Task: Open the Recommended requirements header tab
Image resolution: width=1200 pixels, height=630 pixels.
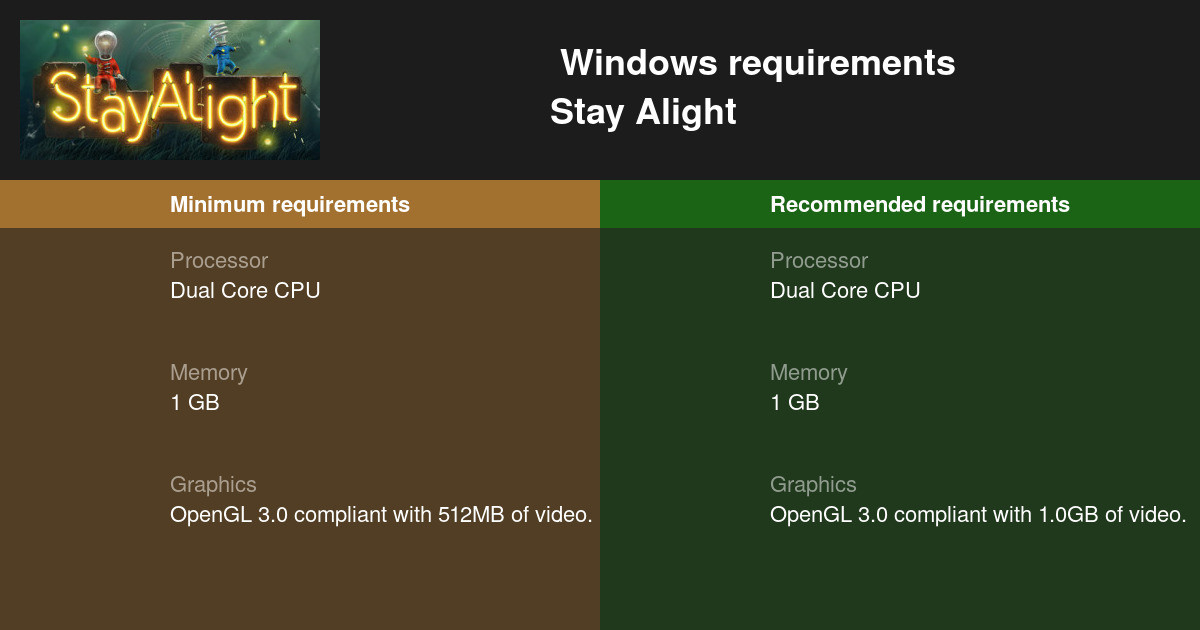Action: coord(900,204)
